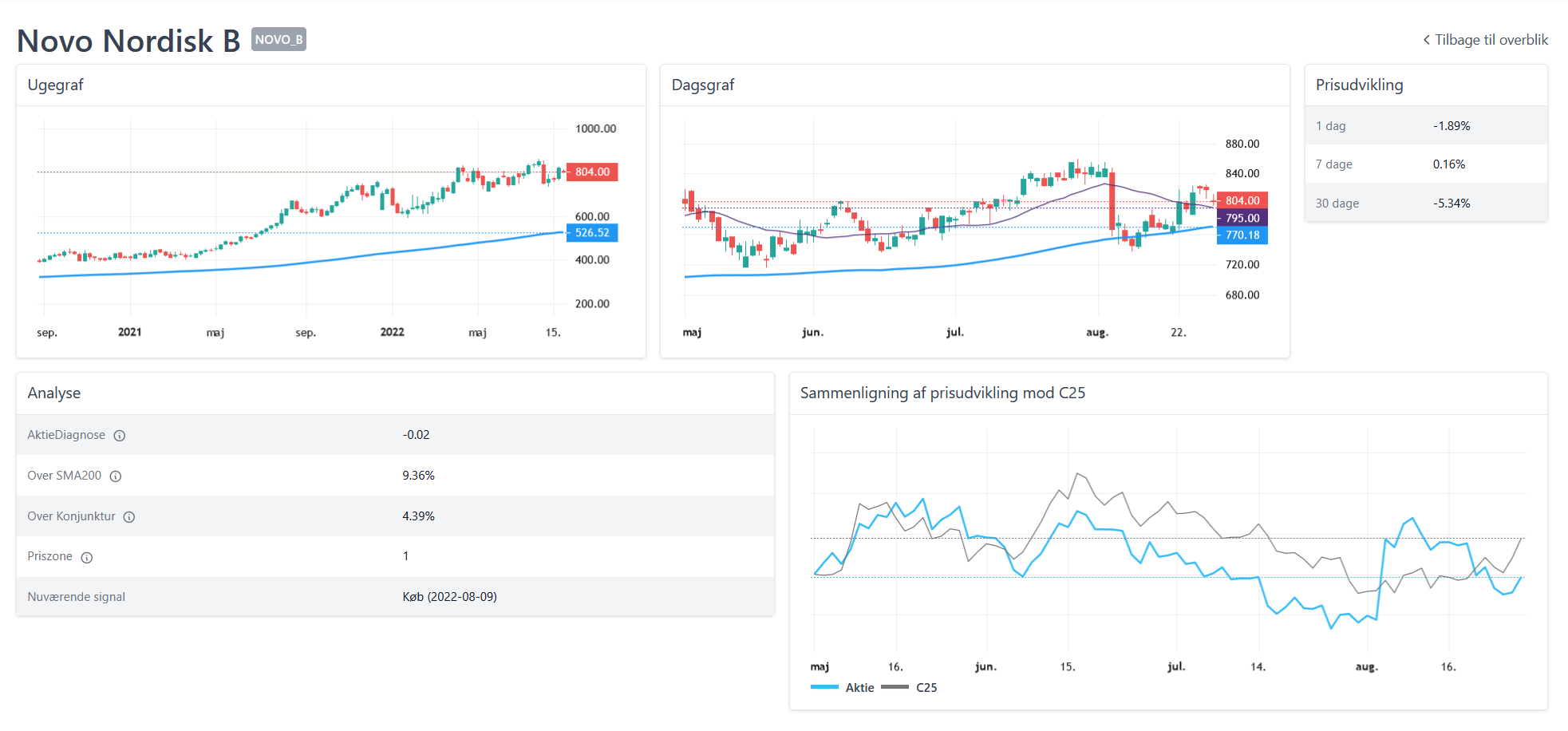The image size is (1568, 731).
Task: Click the 880.00 axis label in Dagsgraf
Action: pos(1242,144)
